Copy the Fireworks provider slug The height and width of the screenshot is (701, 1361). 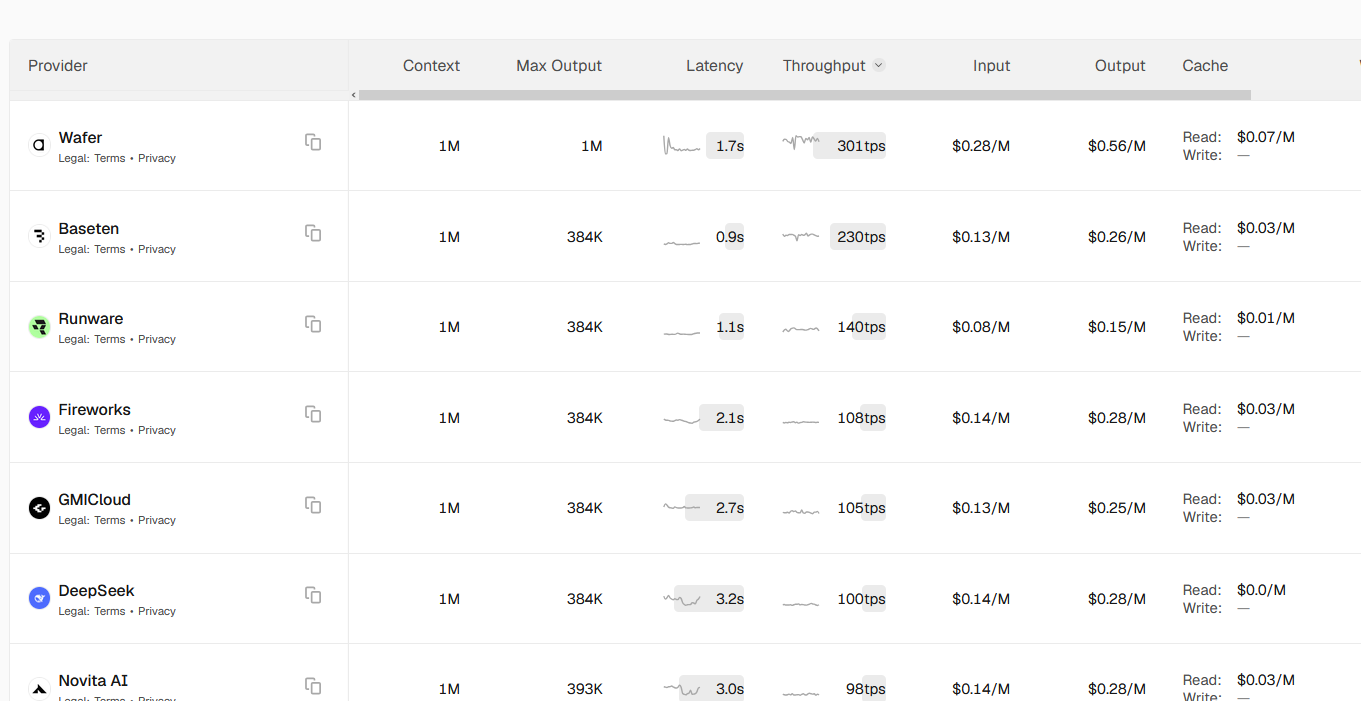tap(313, 414)
